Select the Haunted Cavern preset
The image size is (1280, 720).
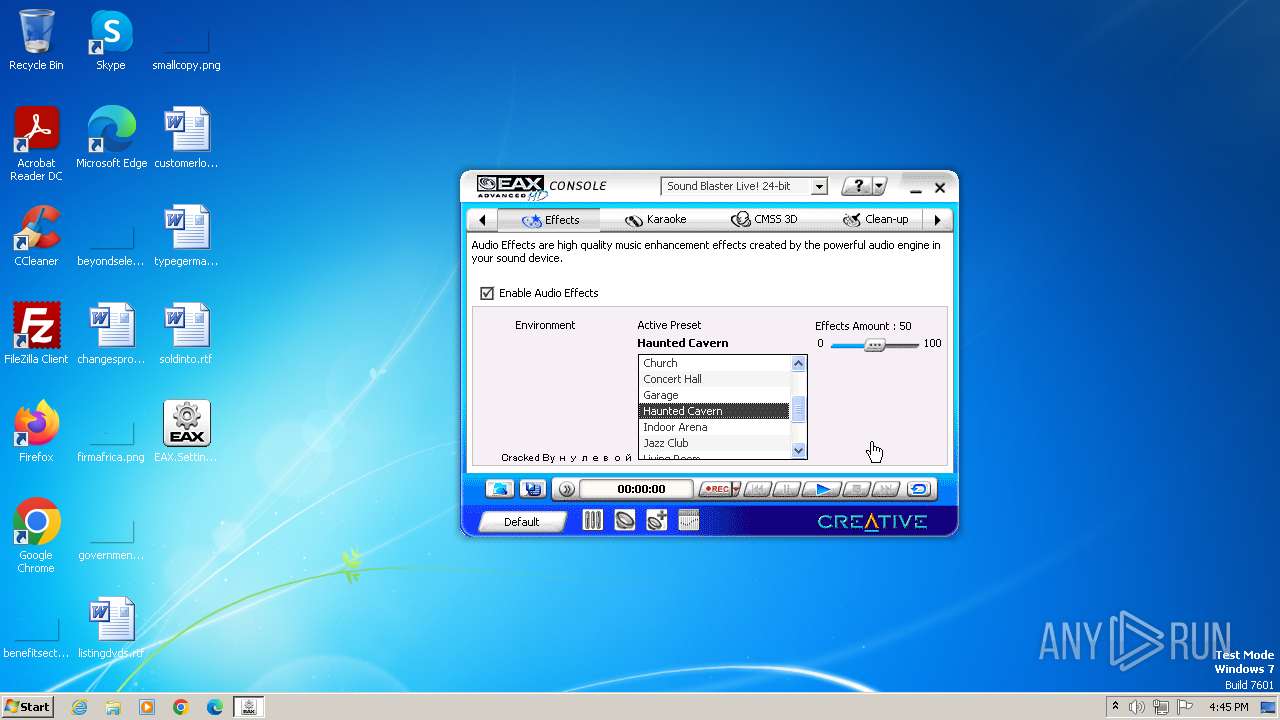[714, 411]
